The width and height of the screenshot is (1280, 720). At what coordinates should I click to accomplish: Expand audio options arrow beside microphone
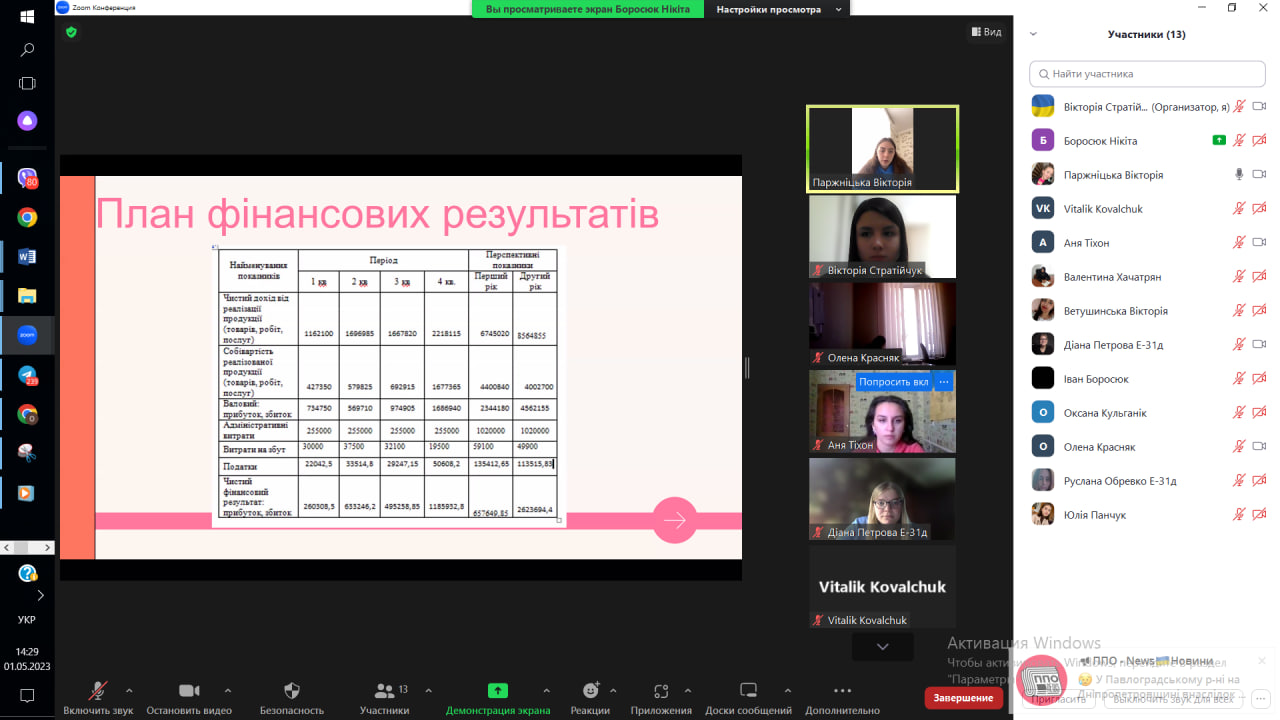point(129,690)
